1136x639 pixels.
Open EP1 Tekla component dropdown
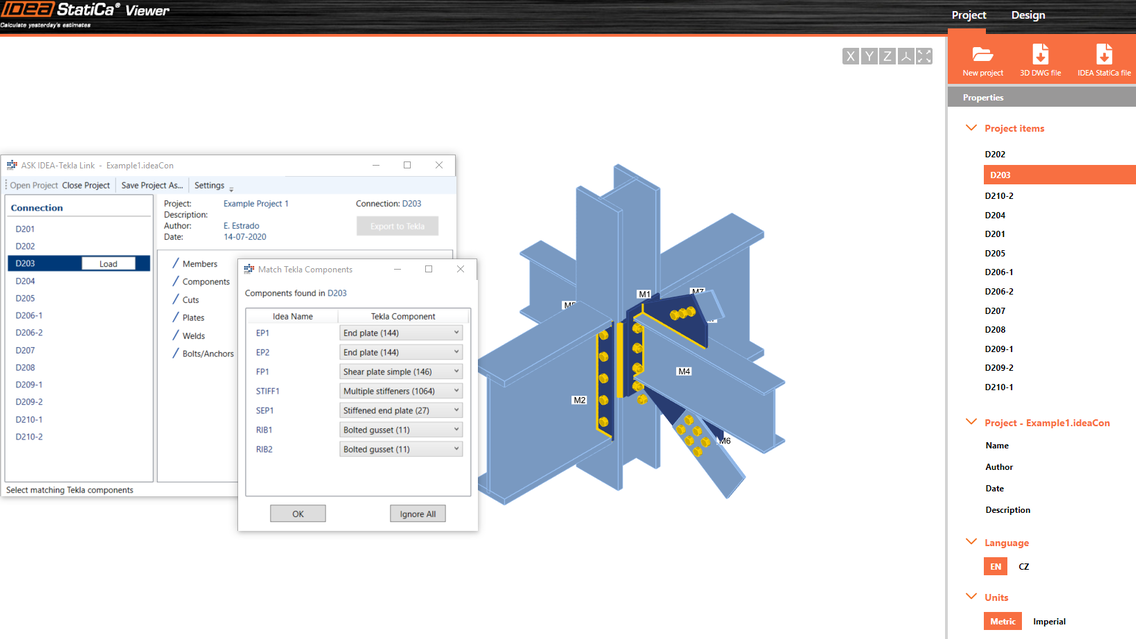click(x=401, y=333)
